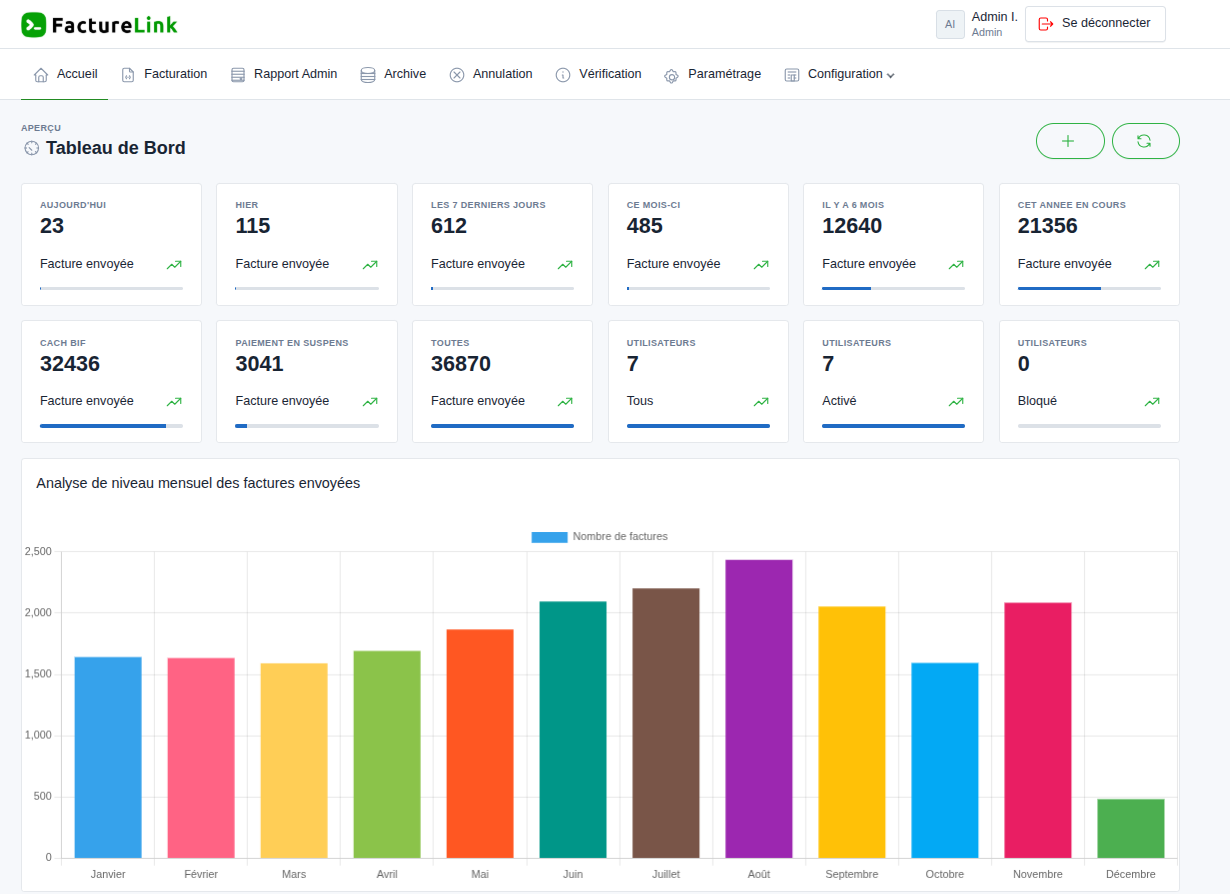Open the Facturation menu item
Screen dimensions: 1230x894
pos(175,74)
